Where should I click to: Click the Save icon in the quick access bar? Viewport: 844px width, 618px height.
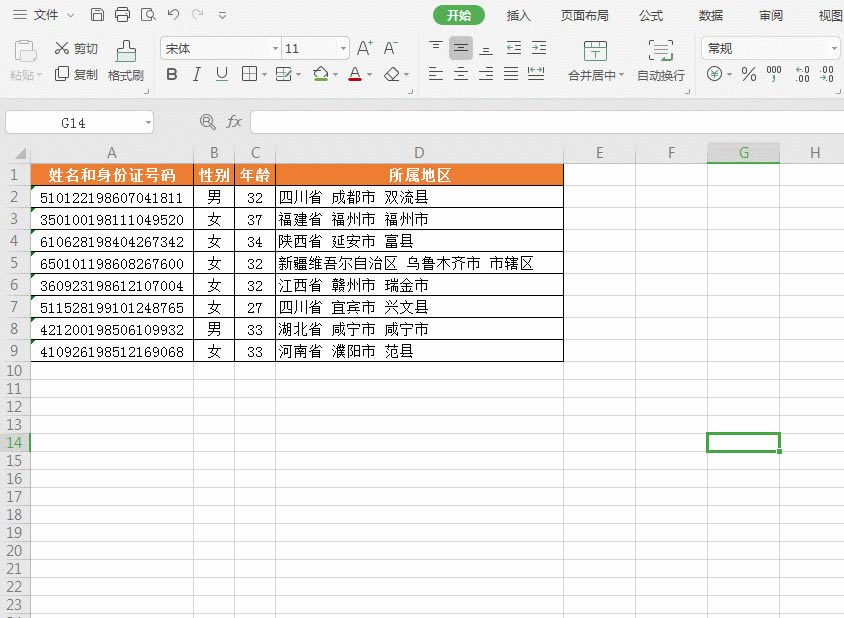(97, 15)
